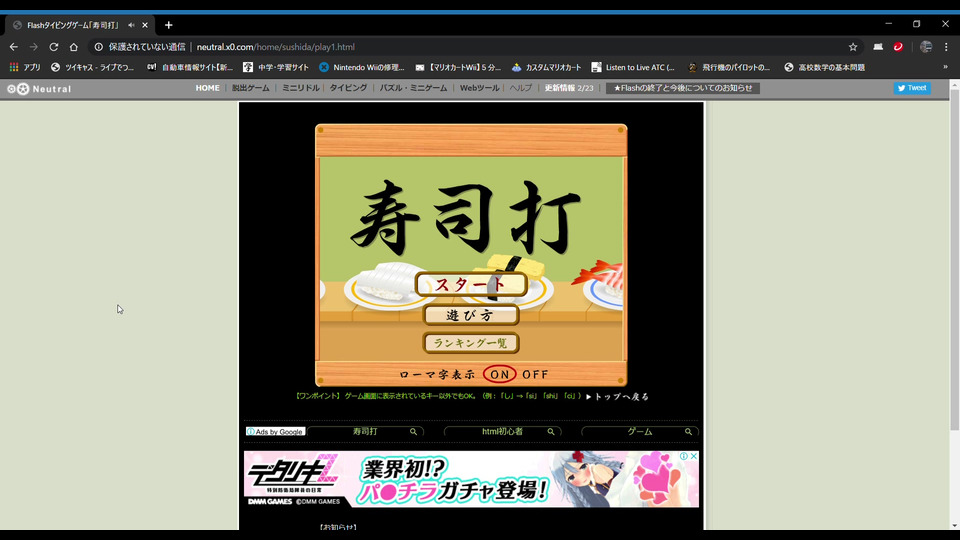Click the html初心者 ad search link
This screenshot has width=960, height=540.
[503, 432]
